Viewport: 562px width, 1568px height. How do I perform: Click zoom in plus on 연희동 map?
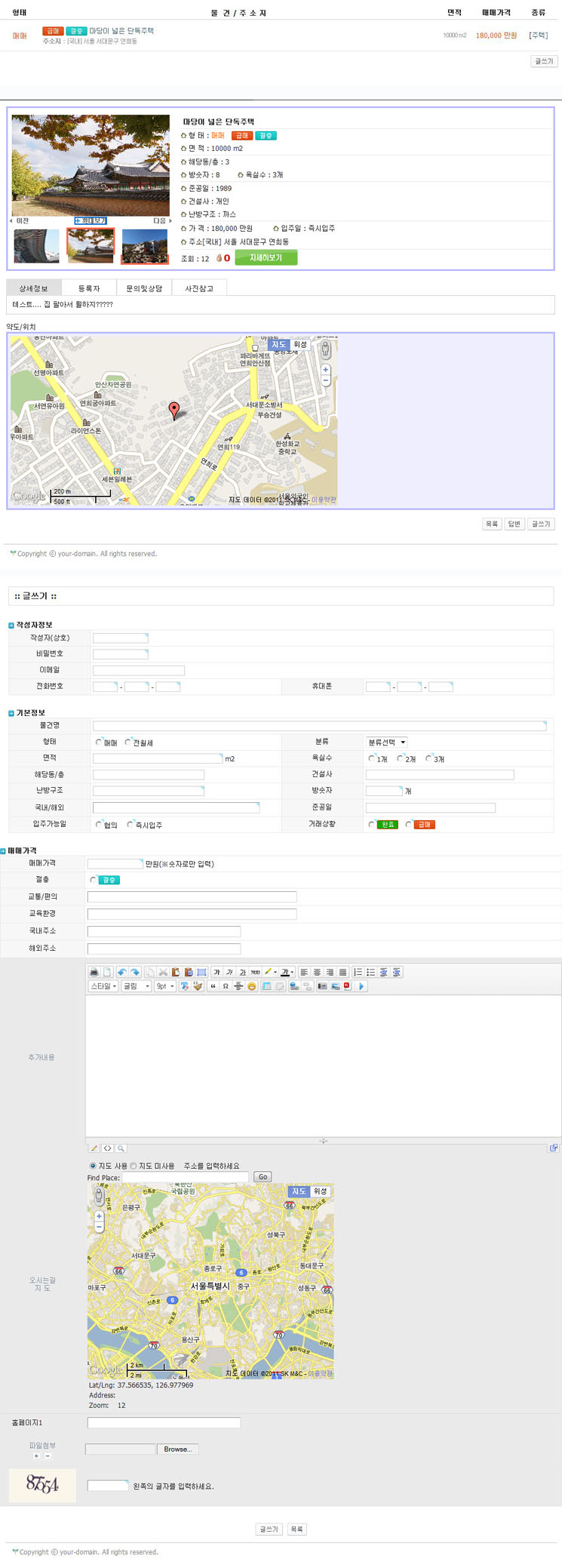(326, 370)
